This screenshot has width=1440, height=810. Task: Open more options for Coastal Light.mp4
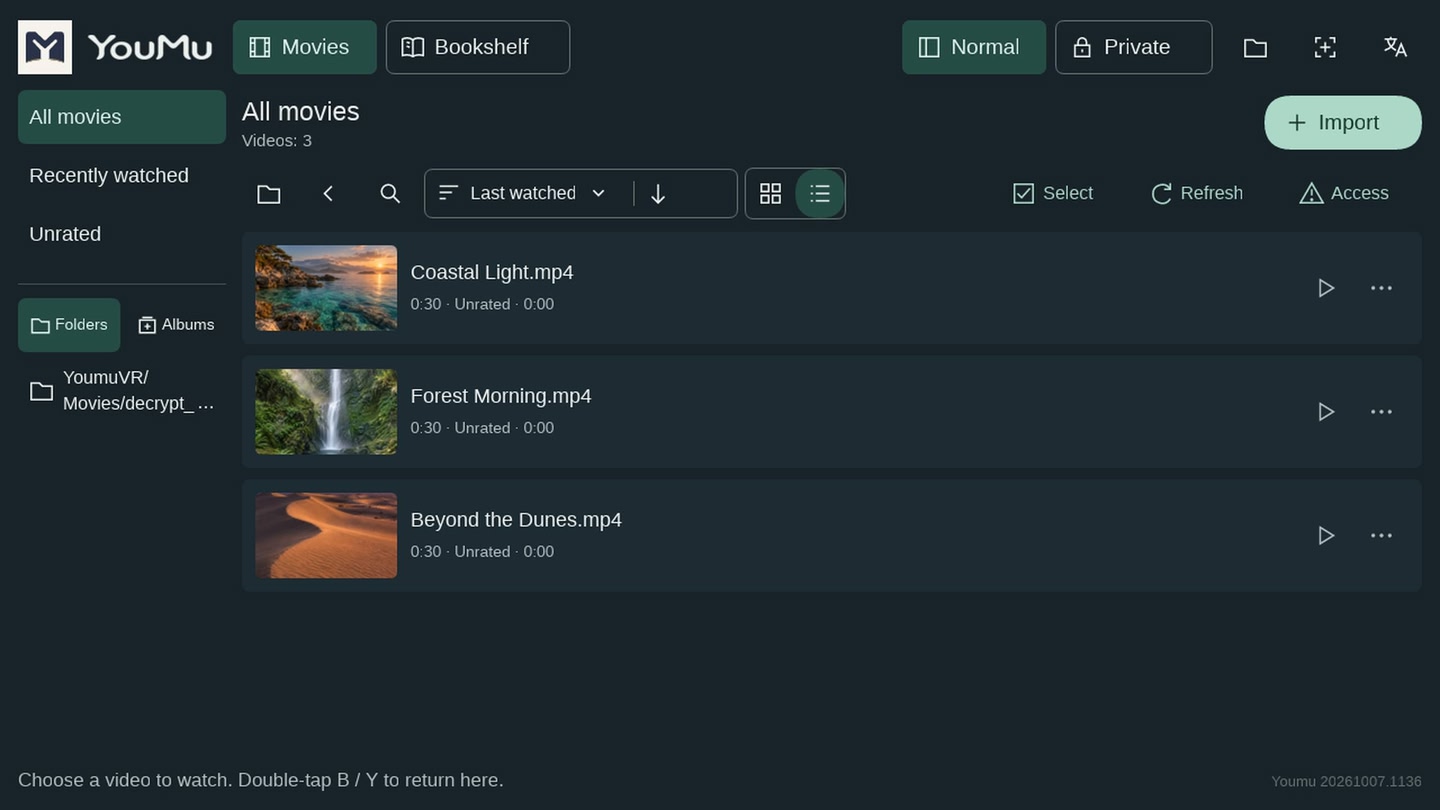[x=1381, y=288]
